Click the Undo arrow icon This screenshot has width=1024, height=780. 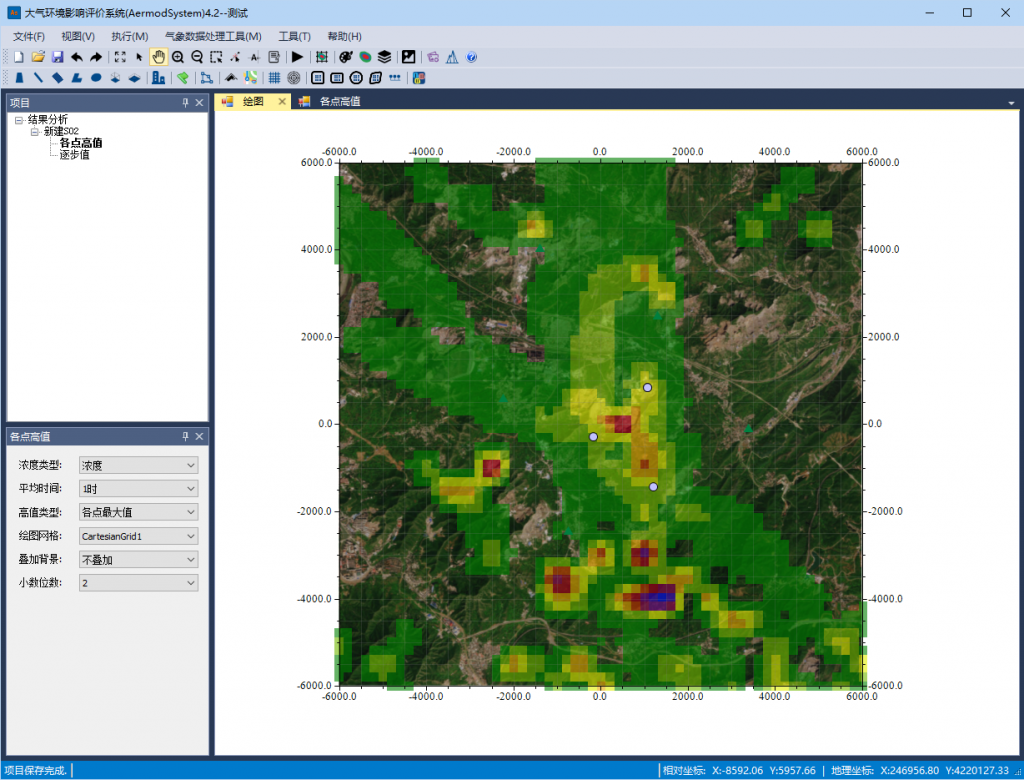pyautogui.click(x=77, y=57)
